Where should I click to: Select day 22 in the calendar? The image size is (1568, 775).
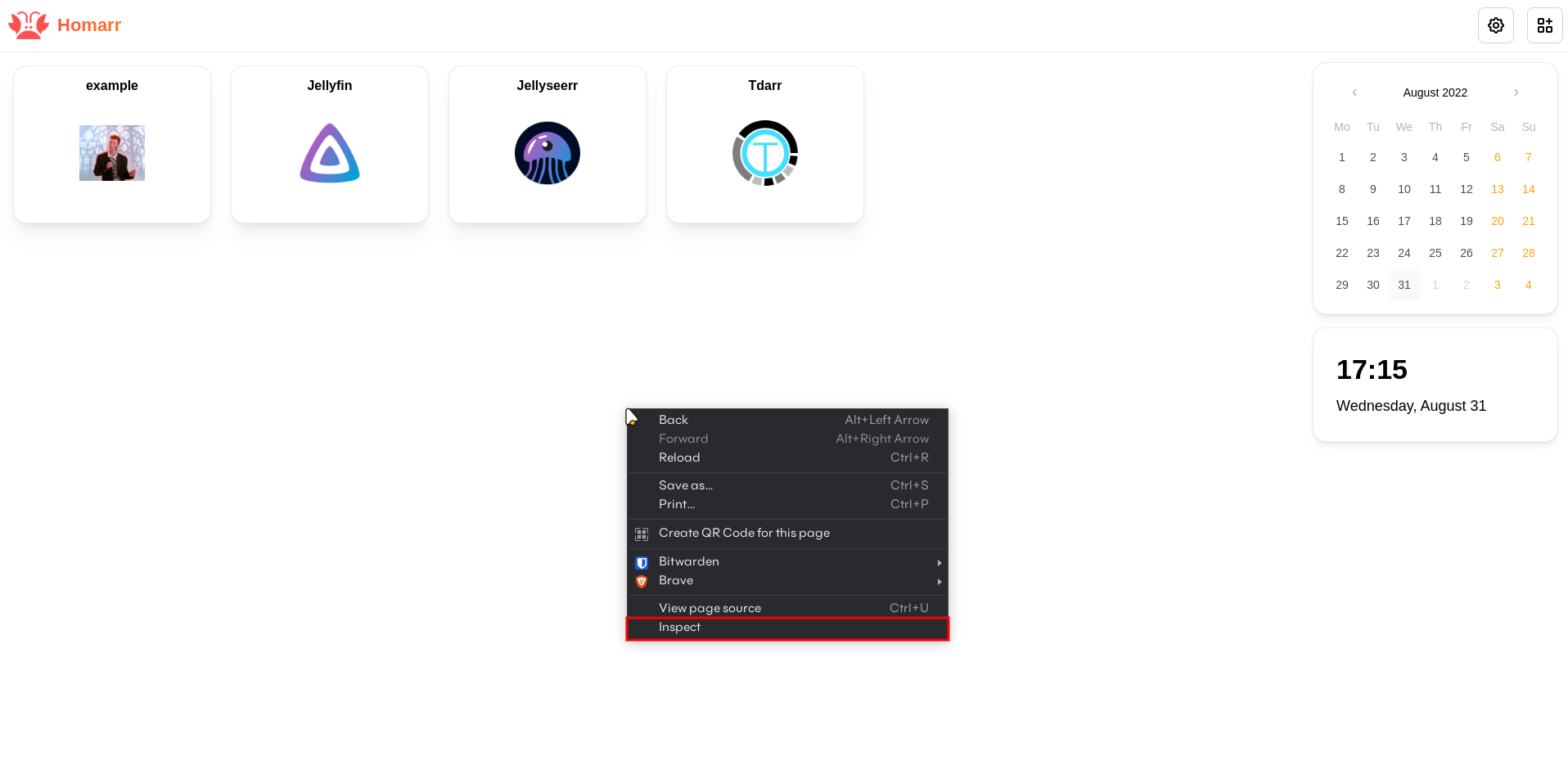click(x=1342, y=253)
